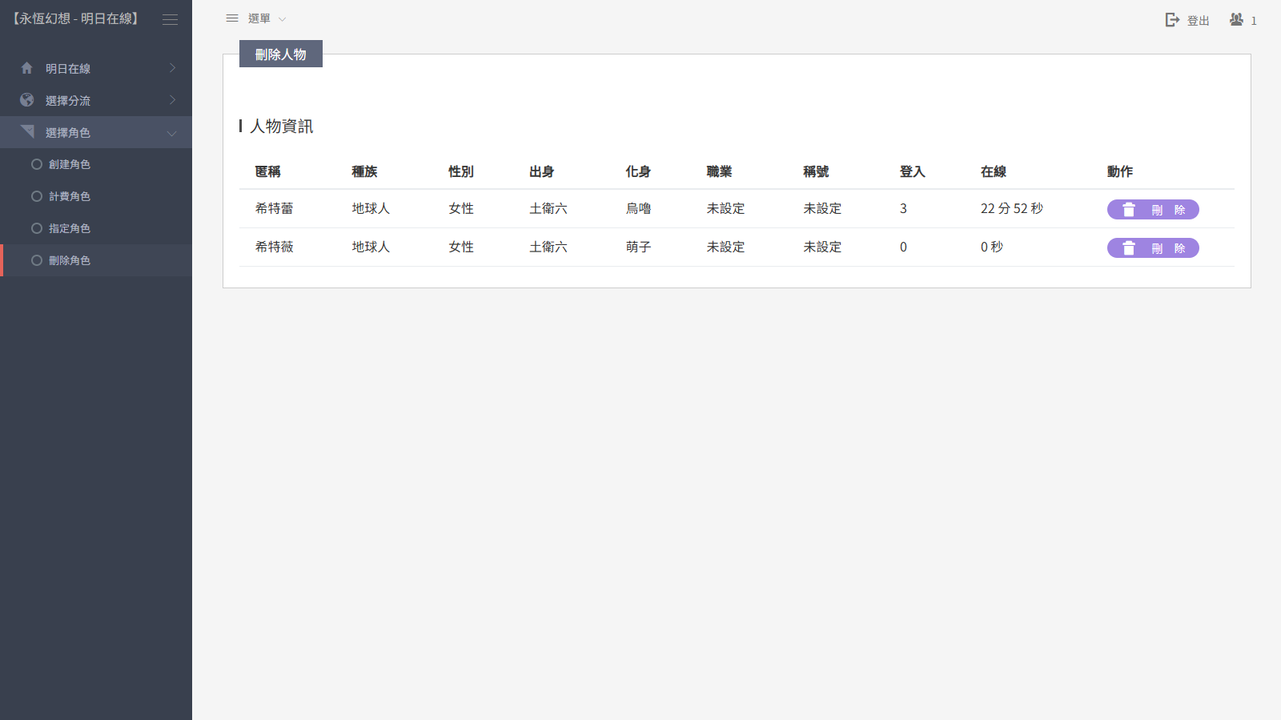1281x720 pixels.
Task: Click the 職業 column header
Action: (x=719, y=171)
